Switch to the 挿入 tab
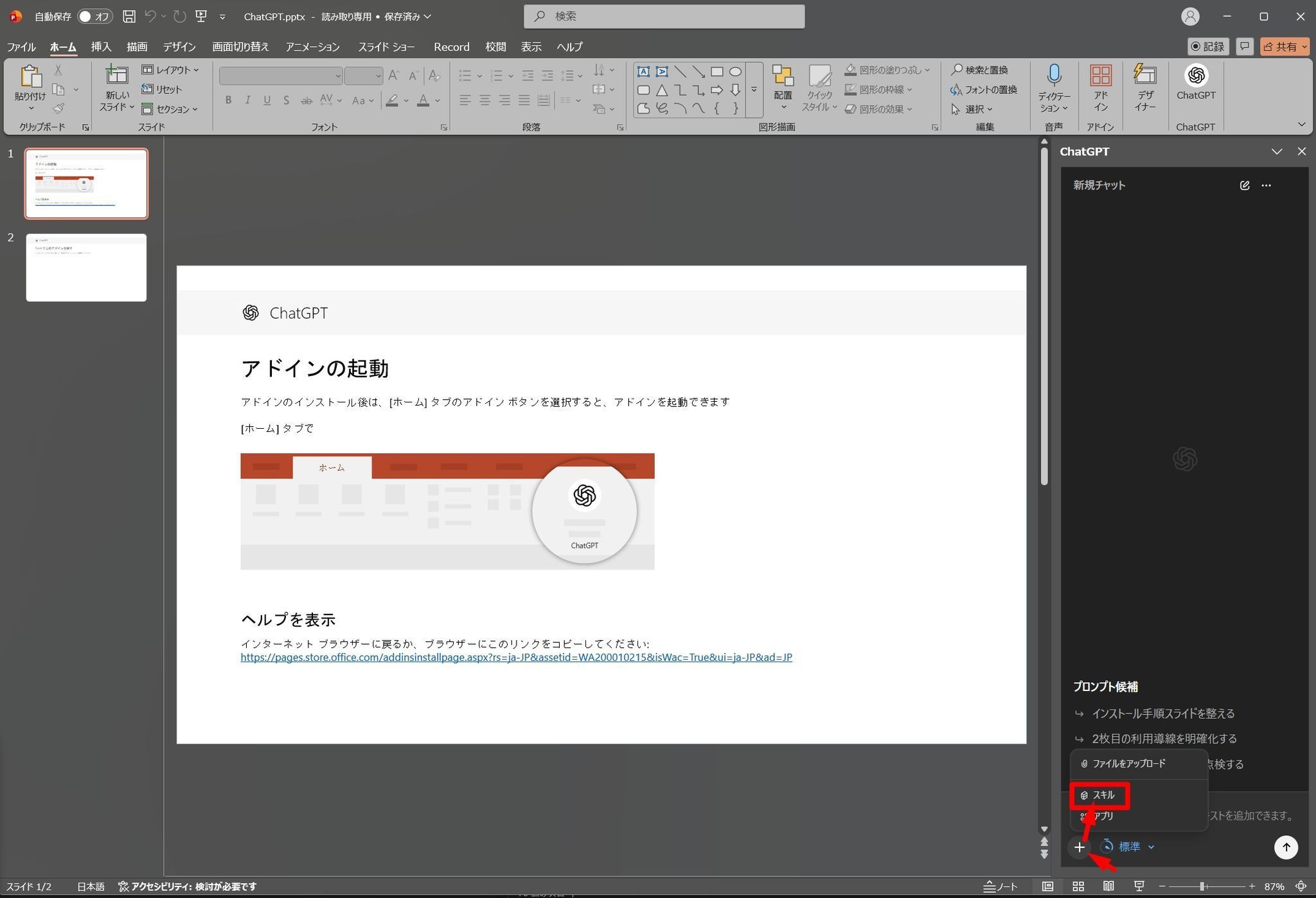1316x898 pixels. [x=101, y=46]
